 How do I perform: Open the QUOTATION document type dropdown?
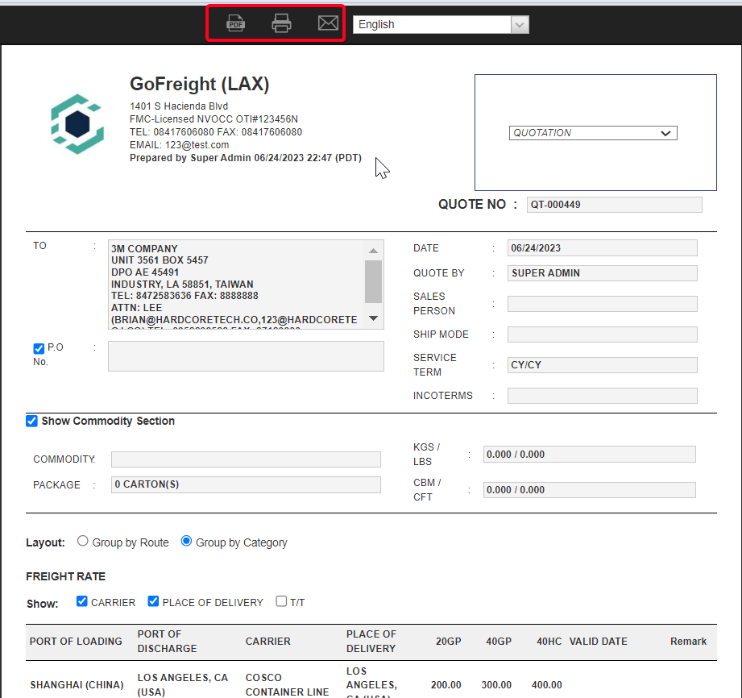pyautogui.click(x=593, y=133)
